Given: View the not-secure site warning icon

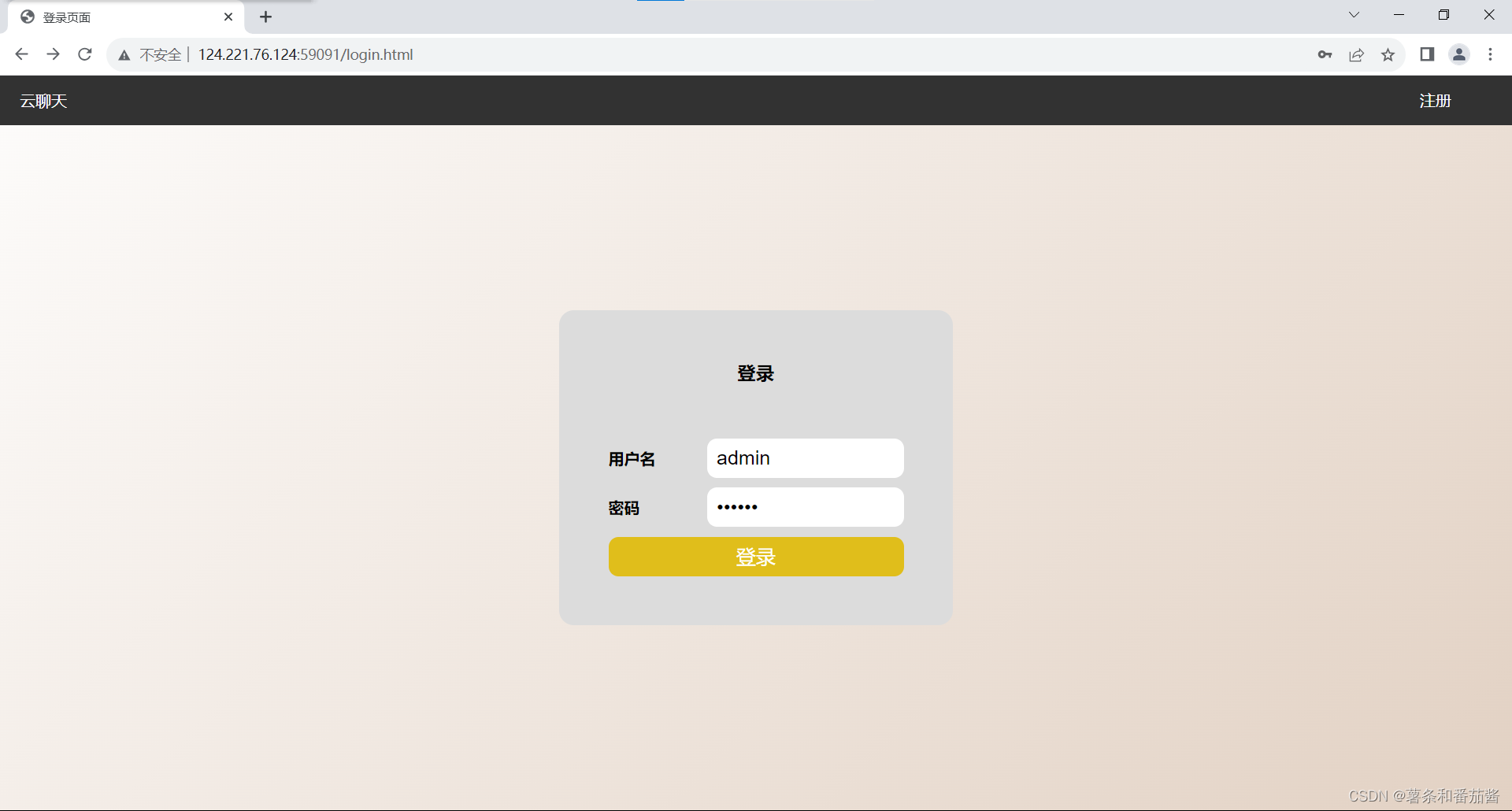Looking at the screenshot, I should [x=124, y=55].
